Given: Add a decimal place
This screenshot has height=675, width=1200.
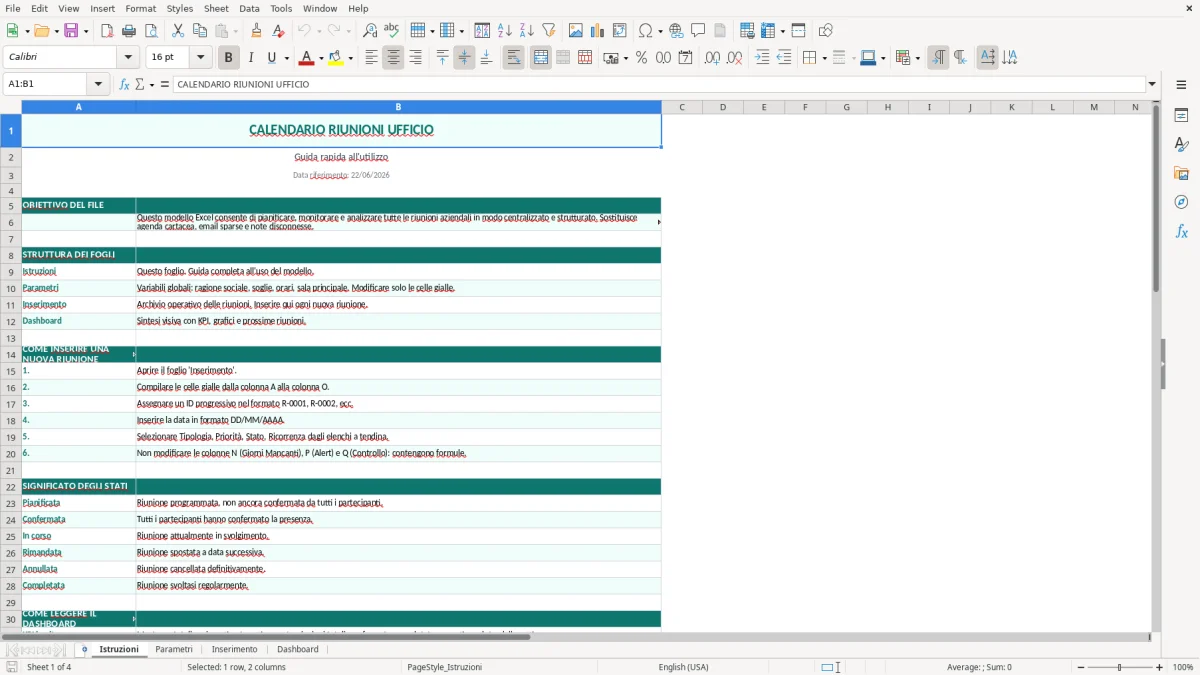Looking at the screenshot, I should [712, 58].
